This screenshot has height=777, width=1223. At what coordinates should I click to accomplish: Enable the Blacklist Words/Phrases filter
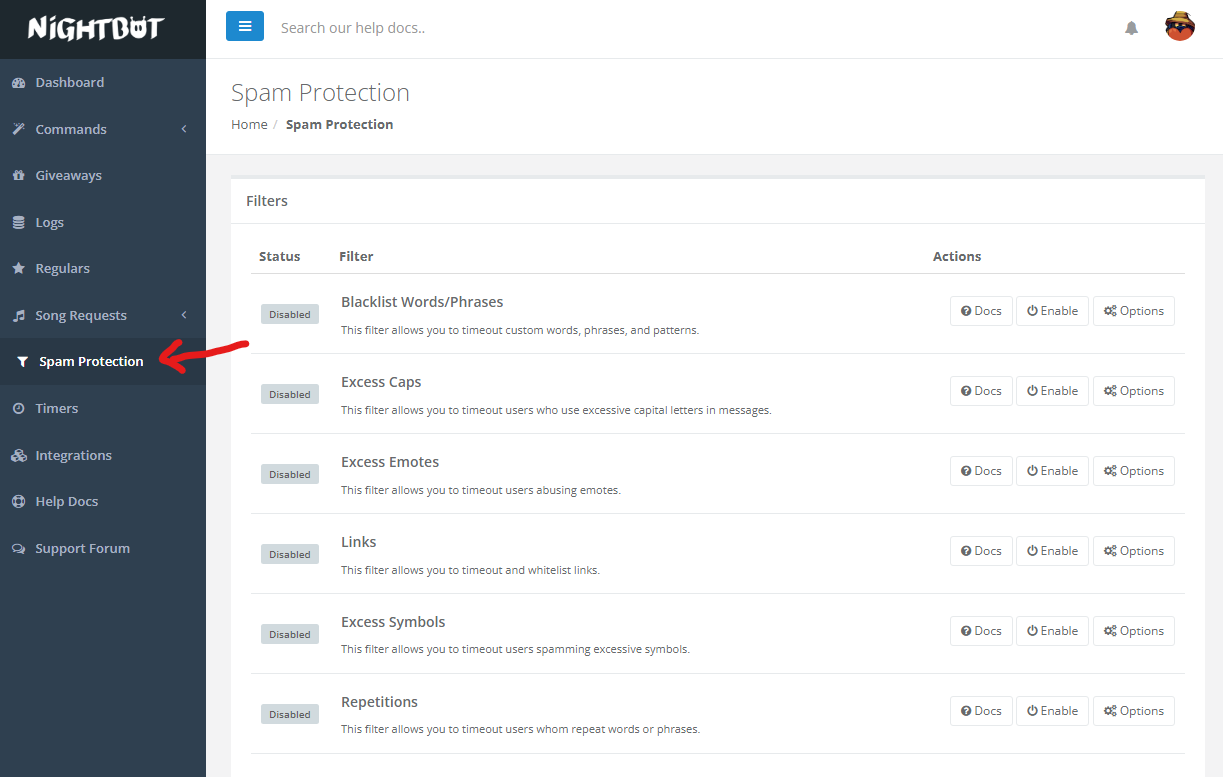pos(1052,311)
